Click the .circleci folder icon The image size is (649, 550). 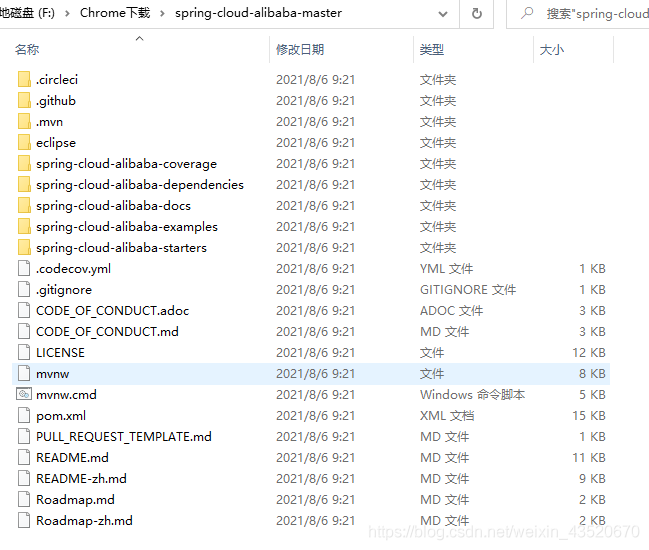24,79
